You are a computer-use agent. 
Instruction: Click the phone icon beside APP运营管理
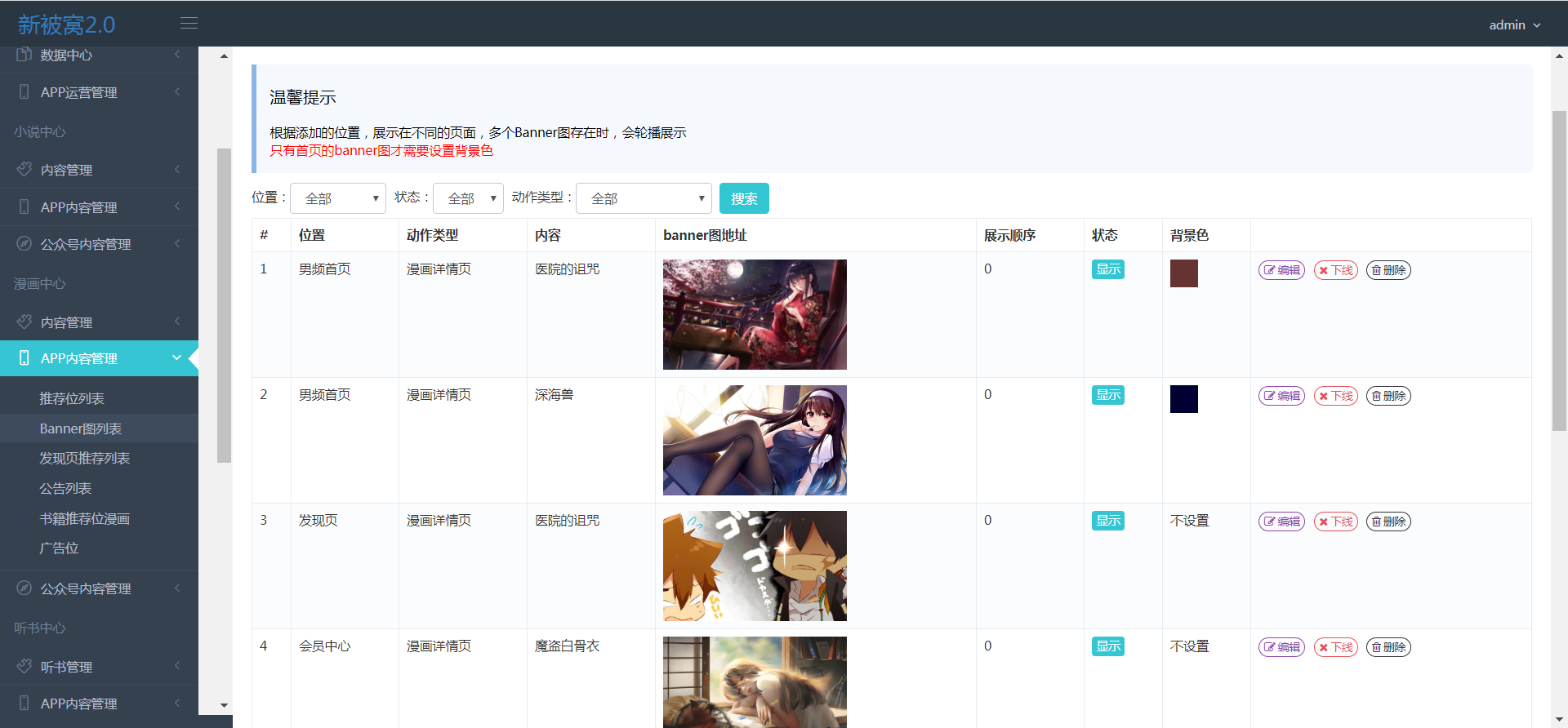pyautogui.click(x=24, y=92)
